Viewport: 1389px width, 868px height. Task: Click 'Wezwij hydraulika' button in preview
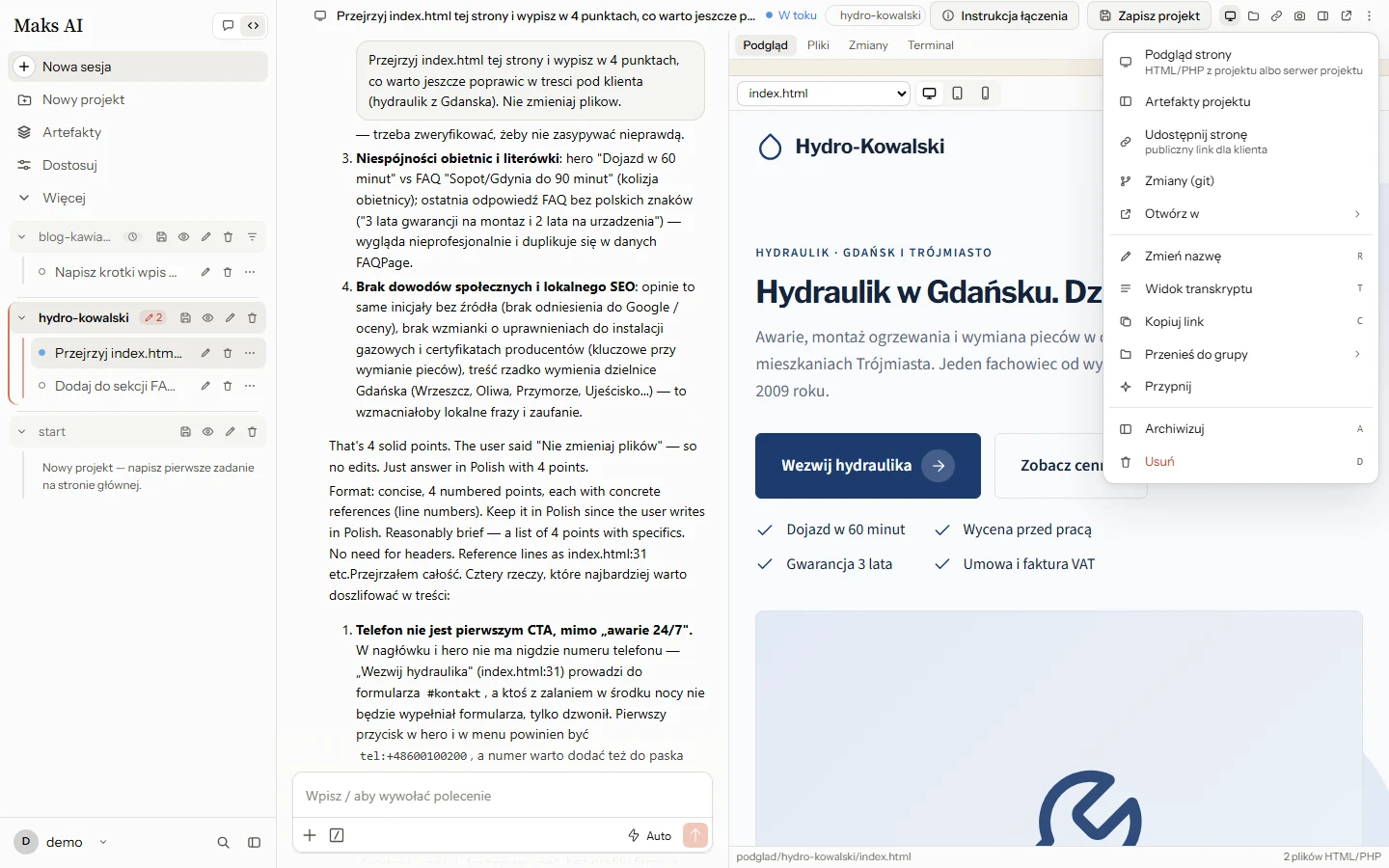coord(868,466)
